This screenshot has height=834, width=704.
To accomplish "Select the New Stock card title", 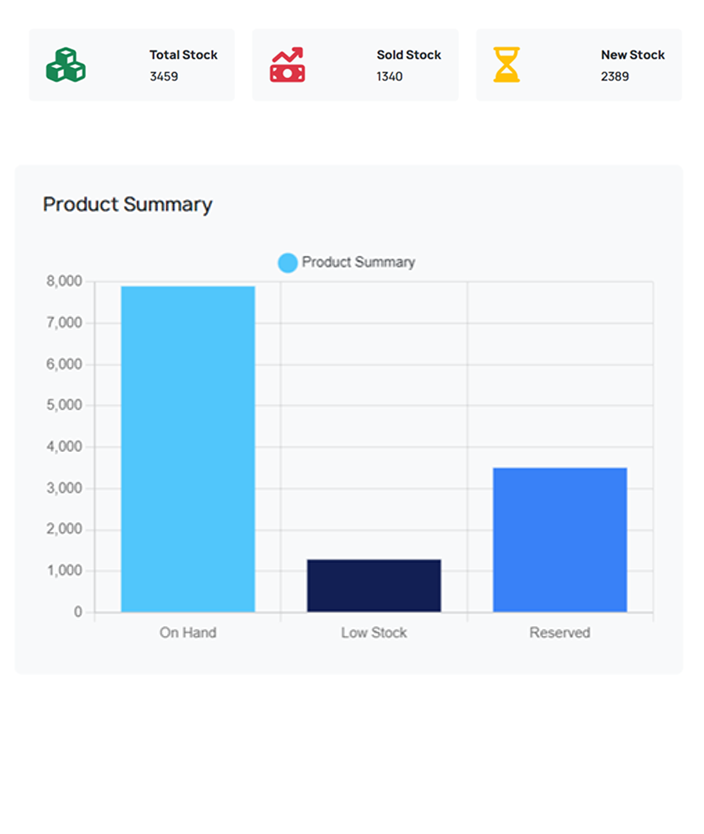I will [632, 55].
